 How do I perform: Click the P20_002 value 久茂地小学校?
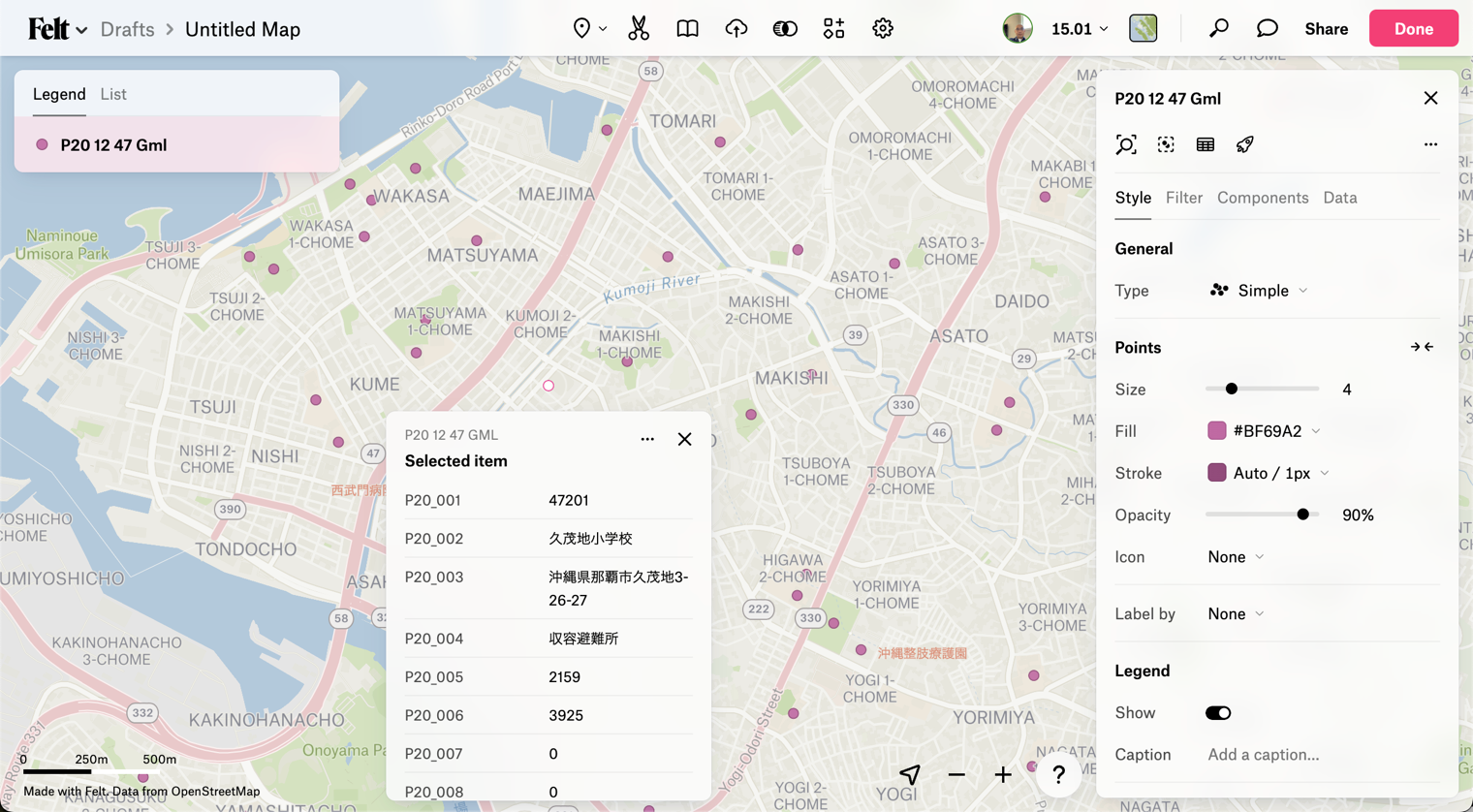click(x=590, y=539)
